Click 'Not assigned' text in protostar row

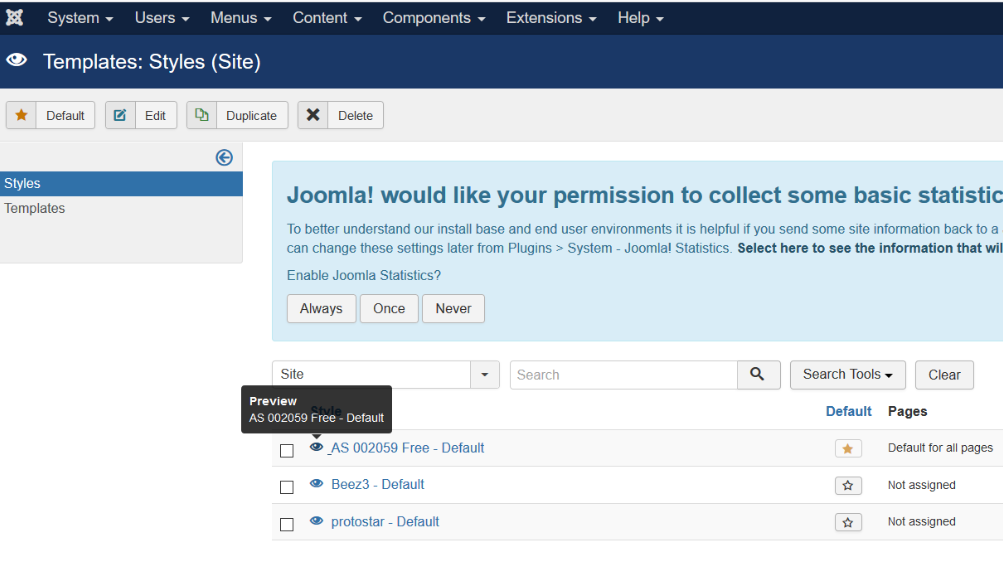click(x=922, y=522)
